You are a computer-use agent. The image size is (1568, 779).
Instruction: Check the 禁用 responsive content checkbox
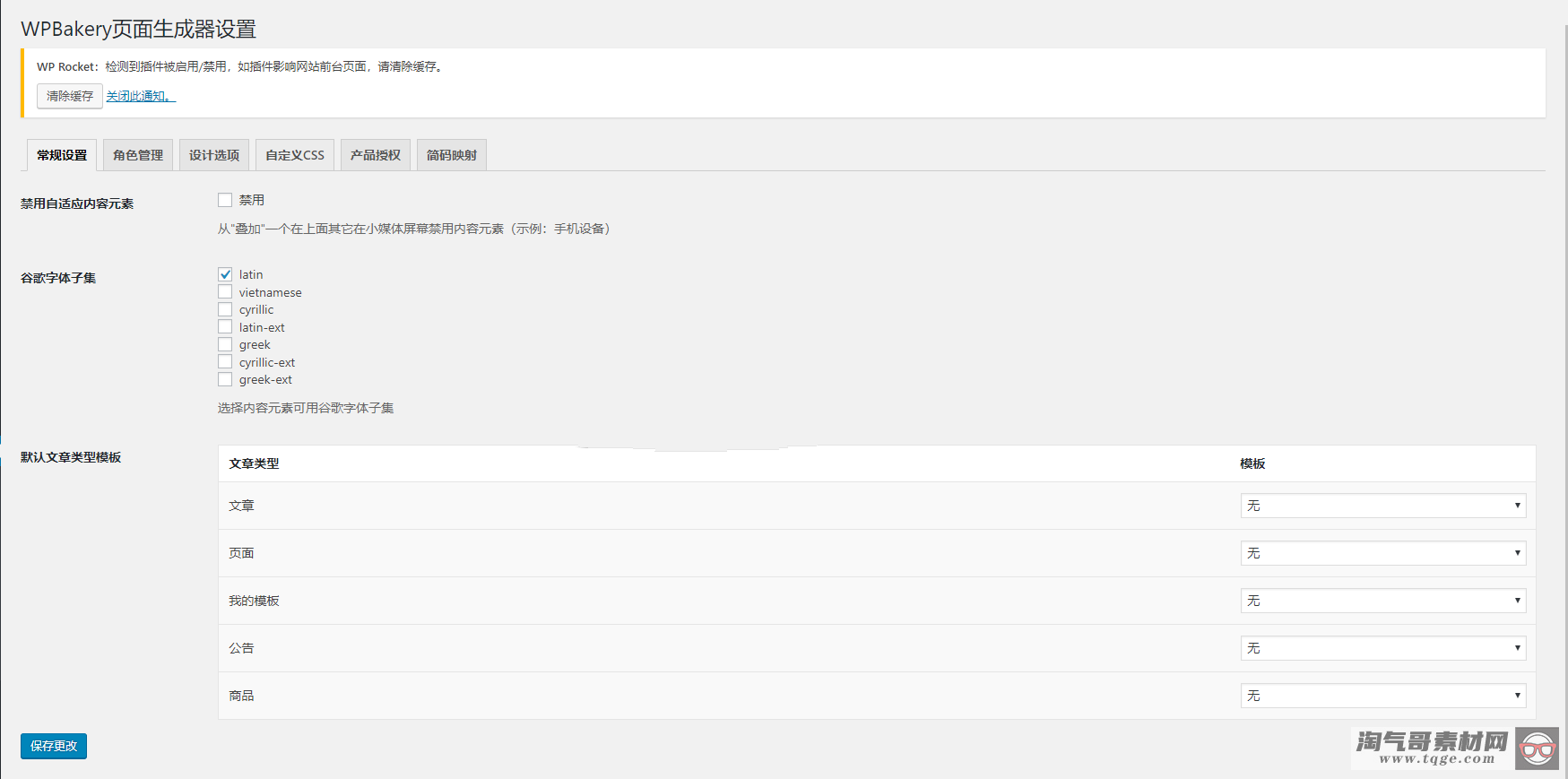point(225,200)
